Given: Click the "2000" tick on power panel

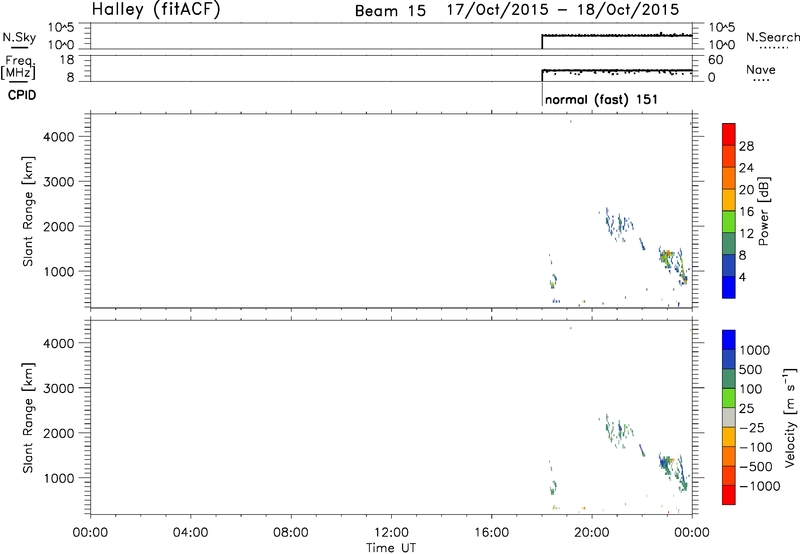Looking at the screenshot, I should (x=58, y=226).
